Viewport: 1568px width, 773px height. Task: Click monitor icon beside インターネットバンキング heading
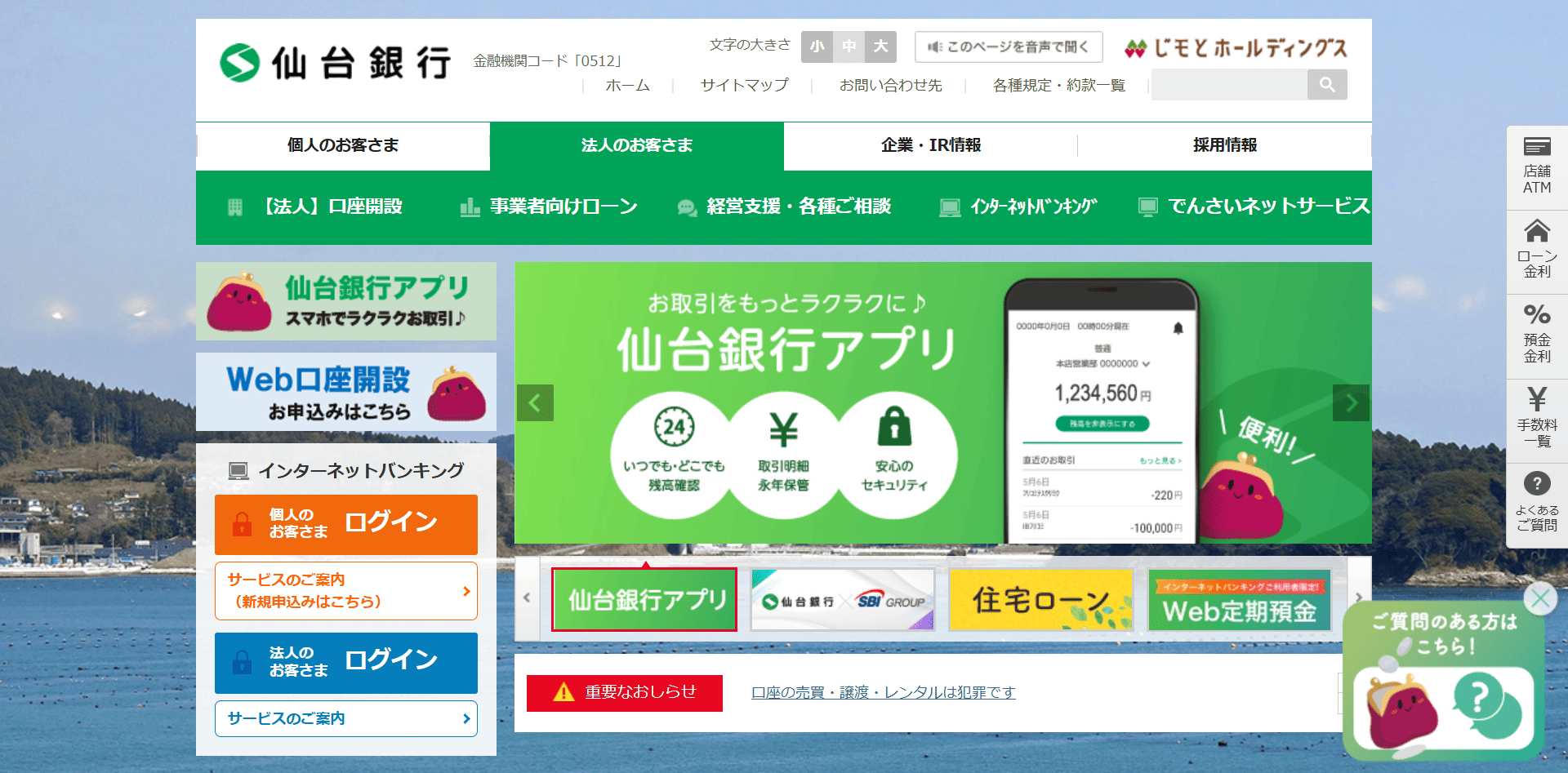tap(238, 470)
